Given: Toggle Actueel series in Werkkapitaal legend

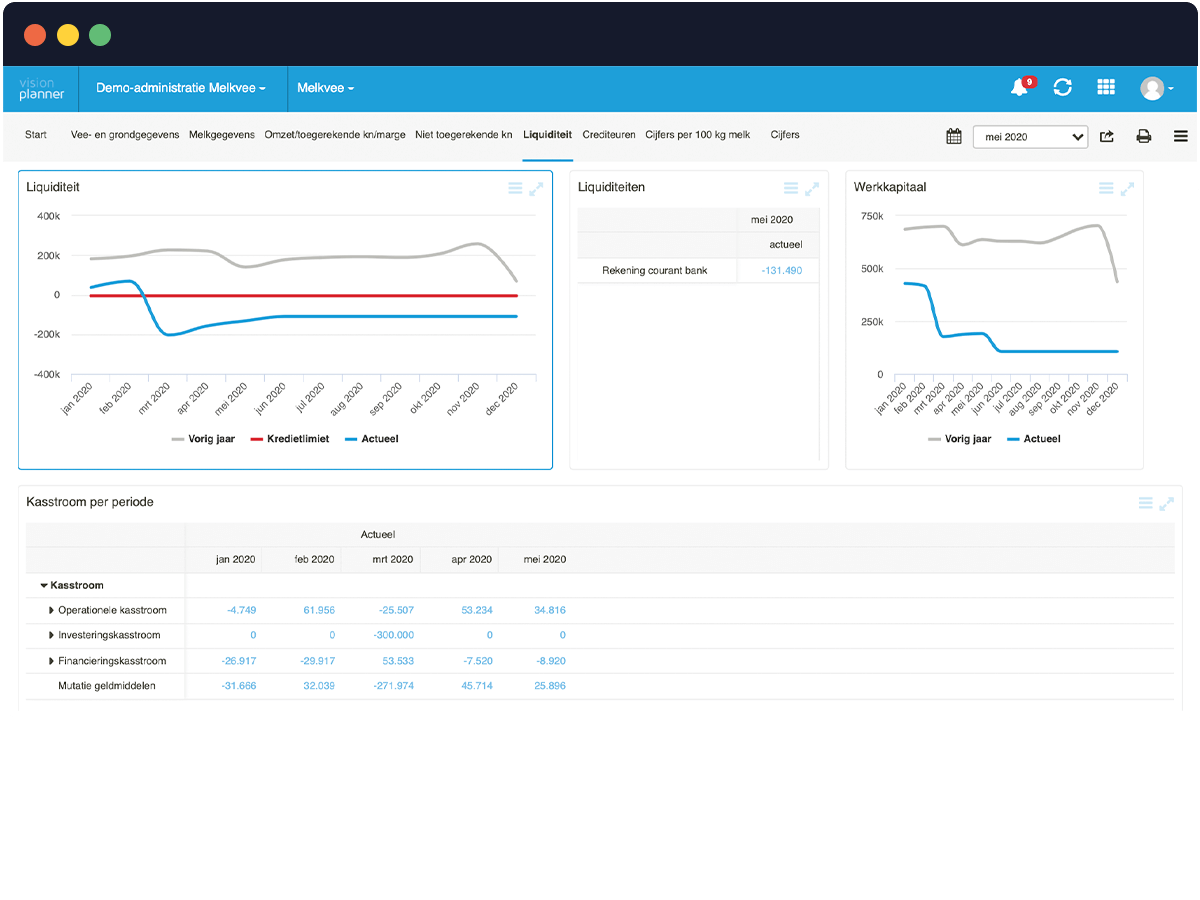Looking at the screenshot, I should [x=1033, y=439].
